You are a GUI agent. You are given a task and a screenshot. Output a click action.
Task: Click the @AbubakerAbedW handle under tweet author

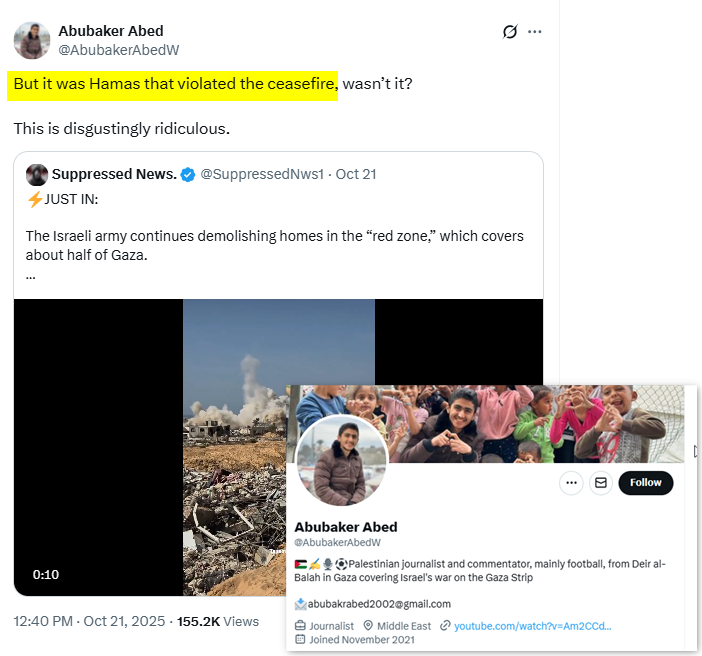click(x=119, y=50)
